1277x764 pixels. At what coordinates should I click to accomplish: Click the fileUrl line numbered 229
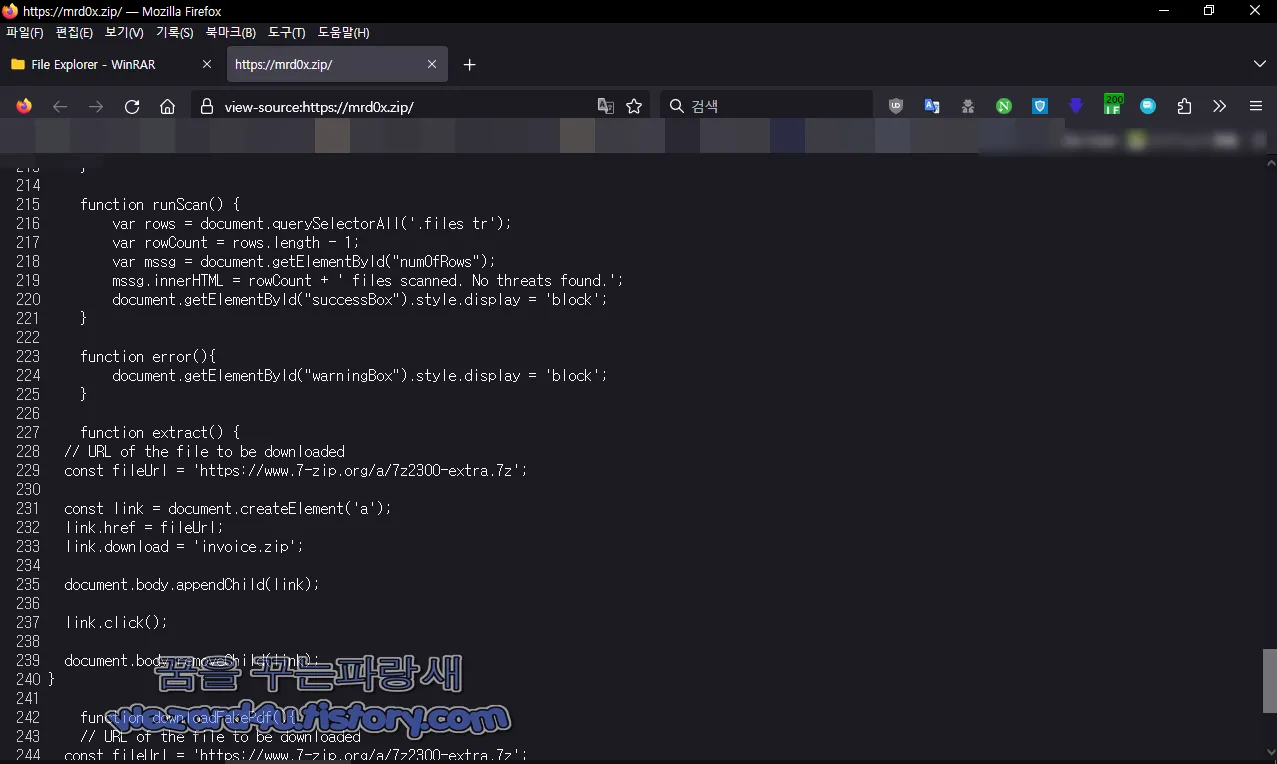tap(295, 470)
